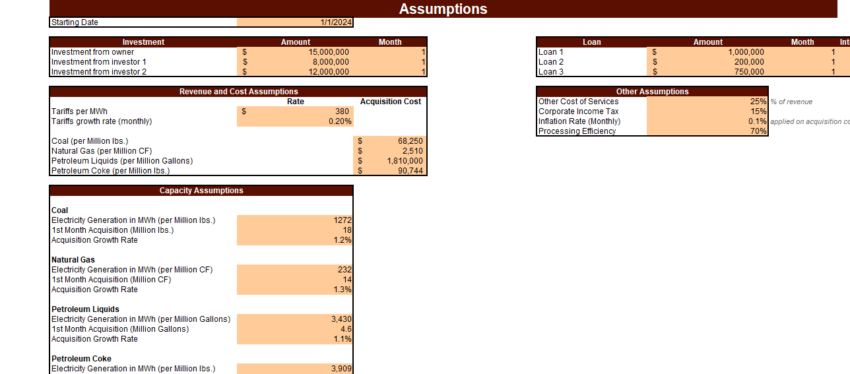Click the 'Acquisition Cost' column header
850x374 pixels.
pos(390,101)
